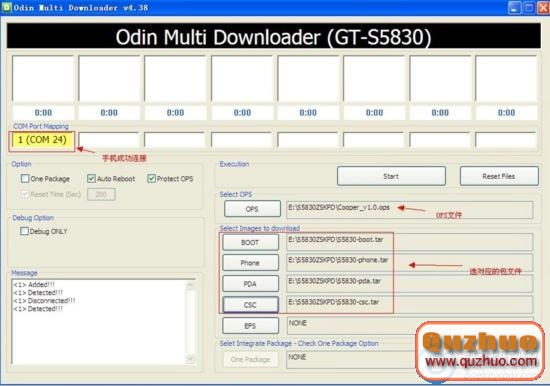Viewport: 550px width, 386px height.
Task: Click the PDA file button
Action: (250, 284)
